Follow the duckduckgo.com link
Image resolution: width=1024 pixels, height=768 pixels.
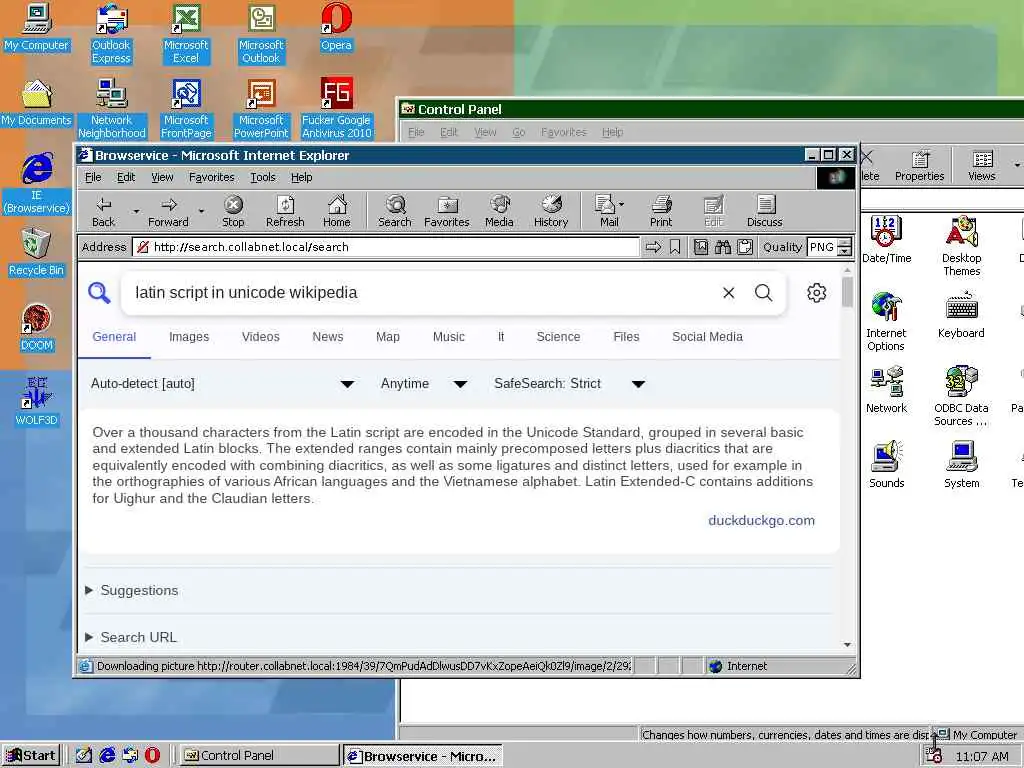761,520
